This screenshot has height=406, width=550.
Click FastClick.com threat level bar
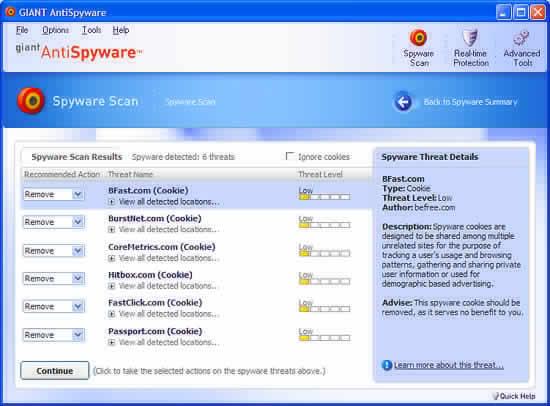pyautogui.click(x=324, y=309)
